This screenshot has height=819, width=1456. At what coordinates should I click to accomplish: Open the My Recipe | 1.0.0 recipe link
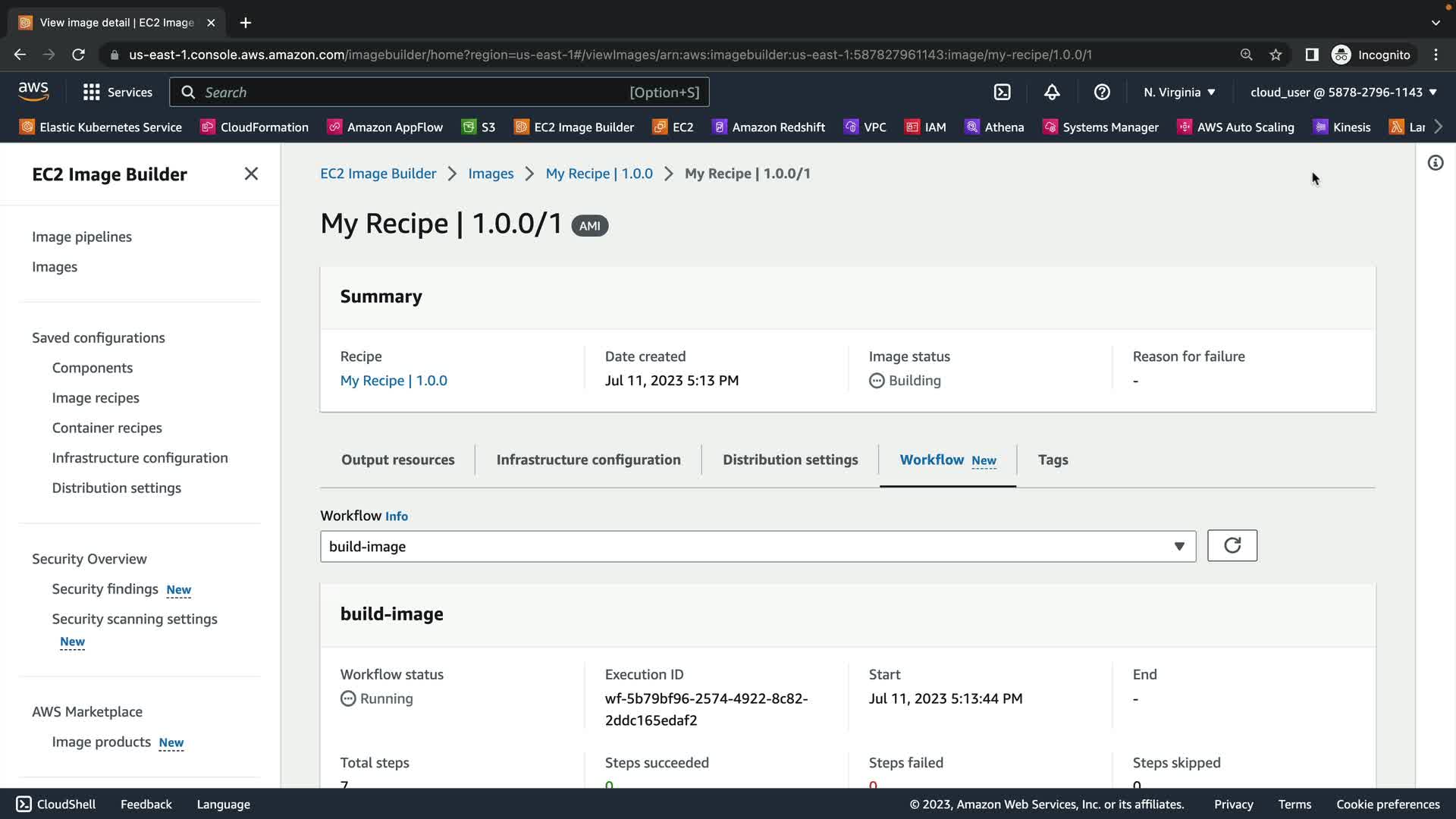pyautogui.click(x=394, y=381)
